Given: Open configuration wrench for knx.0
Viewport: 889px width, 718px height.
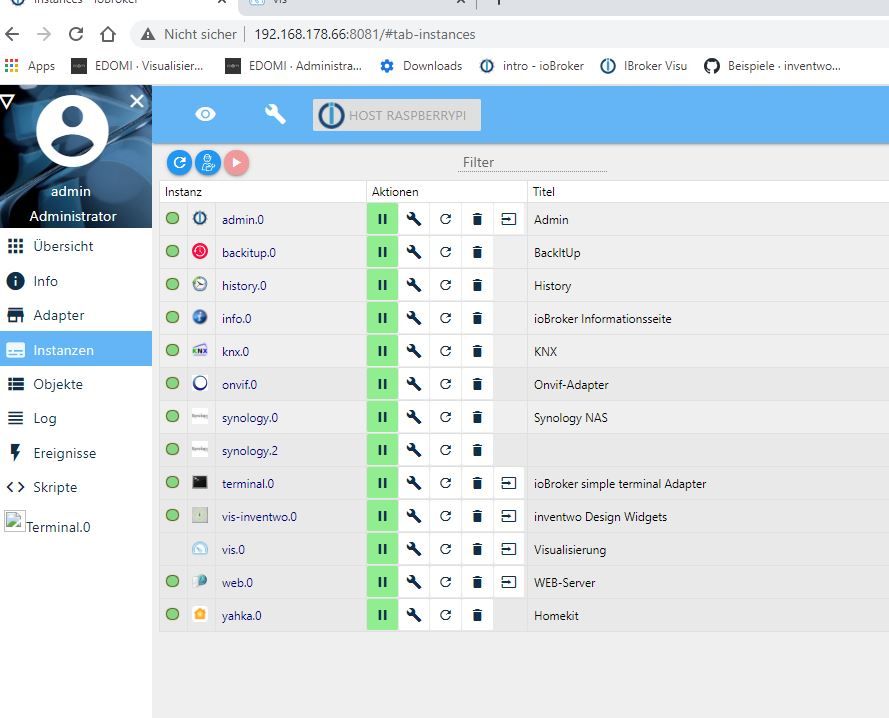Looking at the screenshot, I should [414, 351].
